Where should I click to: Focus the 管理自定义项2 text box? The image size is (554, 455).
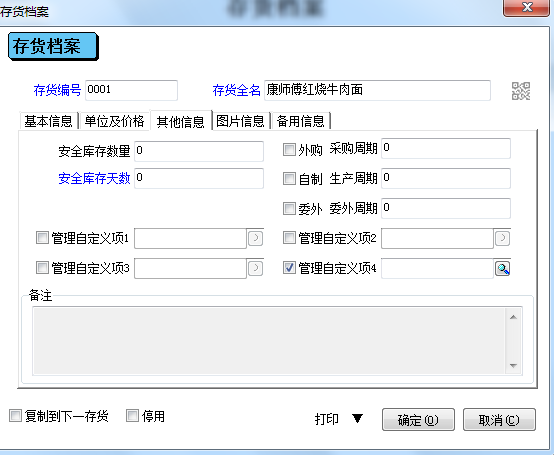pos(437,238)
